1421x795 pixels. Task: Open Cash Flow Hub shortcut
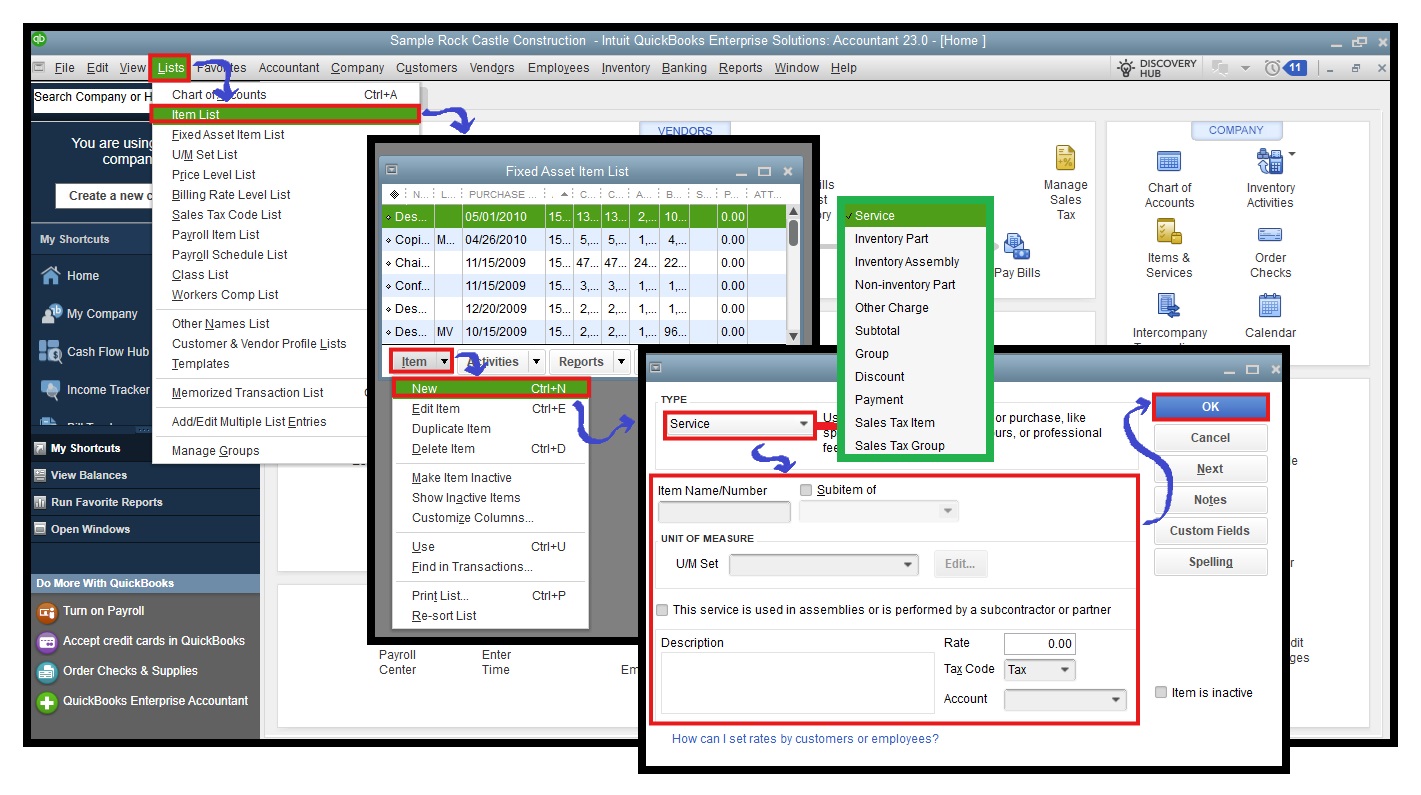tap(108, 351)
